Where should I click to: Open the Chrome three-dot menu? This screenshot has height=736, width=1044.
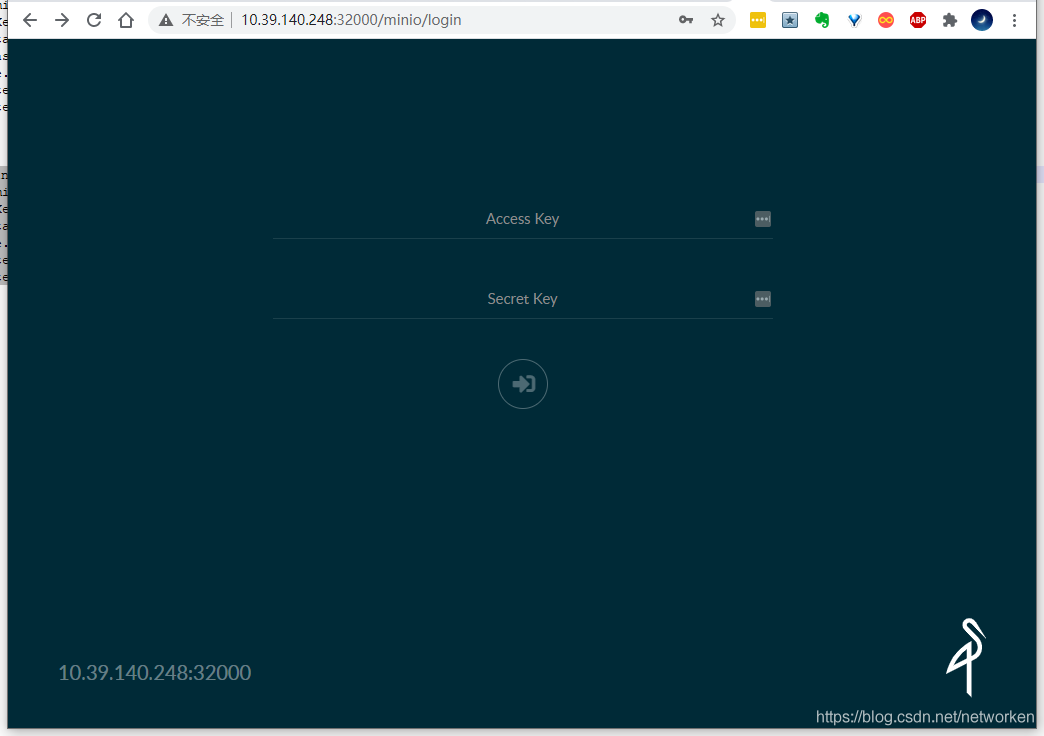point(1015,20)
